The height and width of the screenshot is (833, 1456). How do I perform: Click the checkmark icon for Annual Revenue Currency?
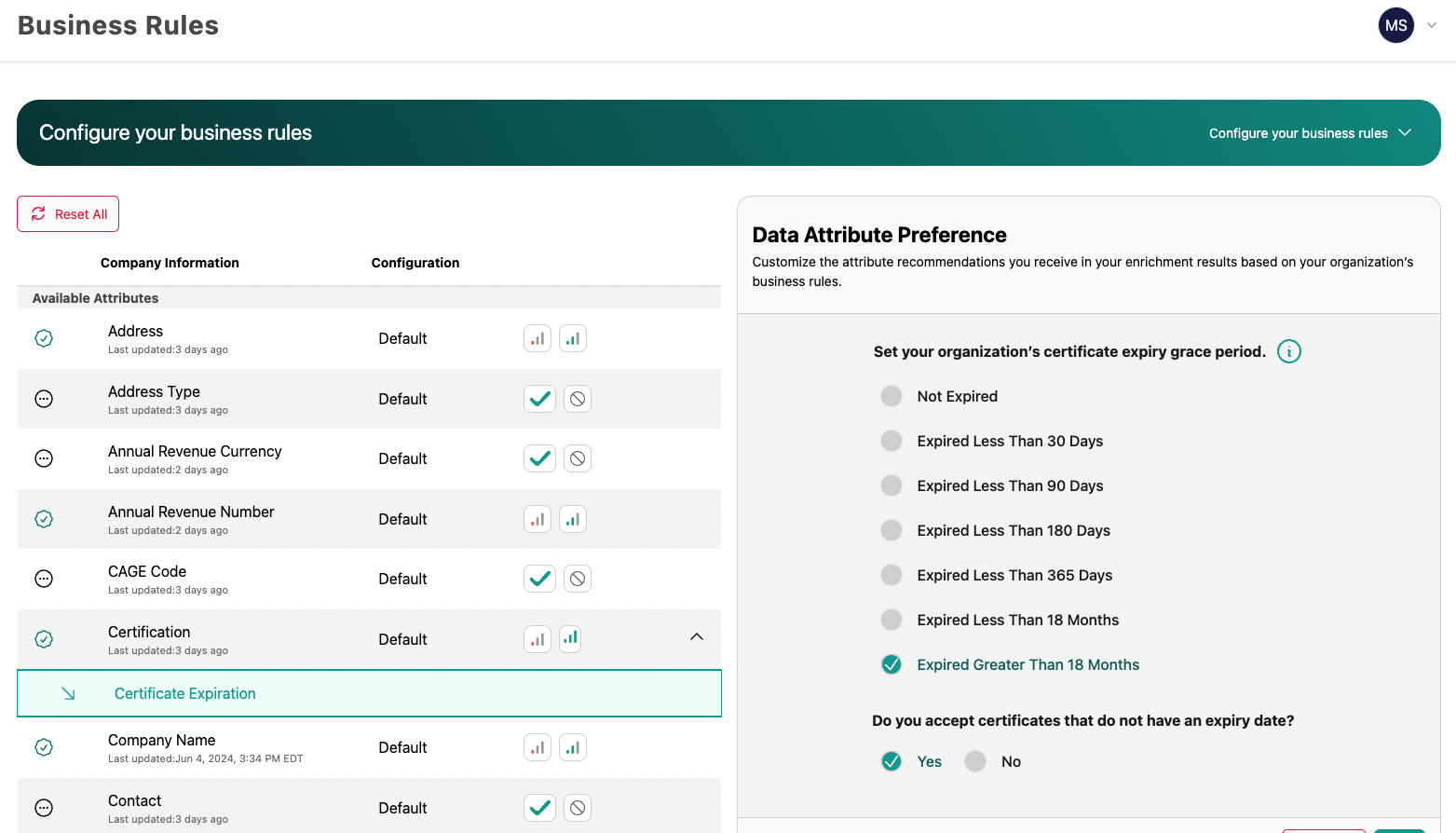(539, 458)
